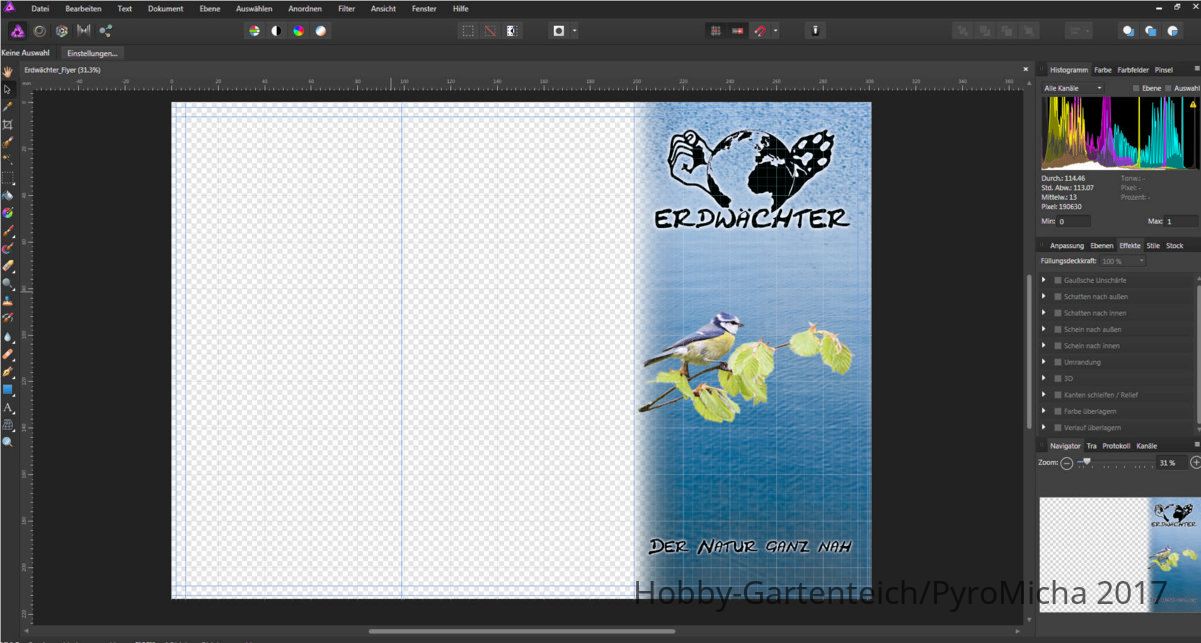The image size is (1201, 643).
Task: Select the Rectangle shape tool
Action: pos(8,389)
